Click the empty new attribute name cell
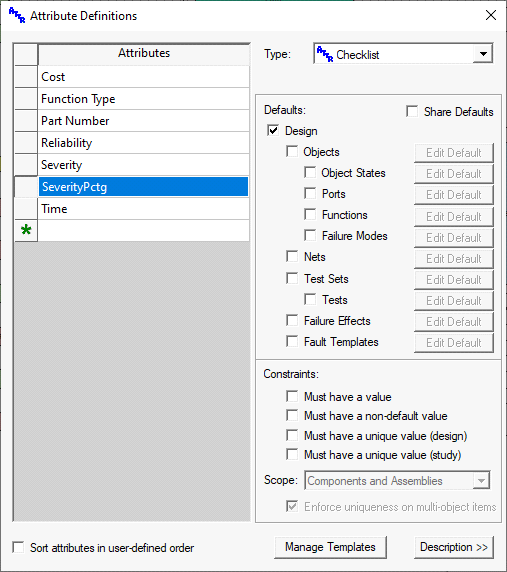Image resolution: width=507 pixels, height=572 pixels. [144, 231]
